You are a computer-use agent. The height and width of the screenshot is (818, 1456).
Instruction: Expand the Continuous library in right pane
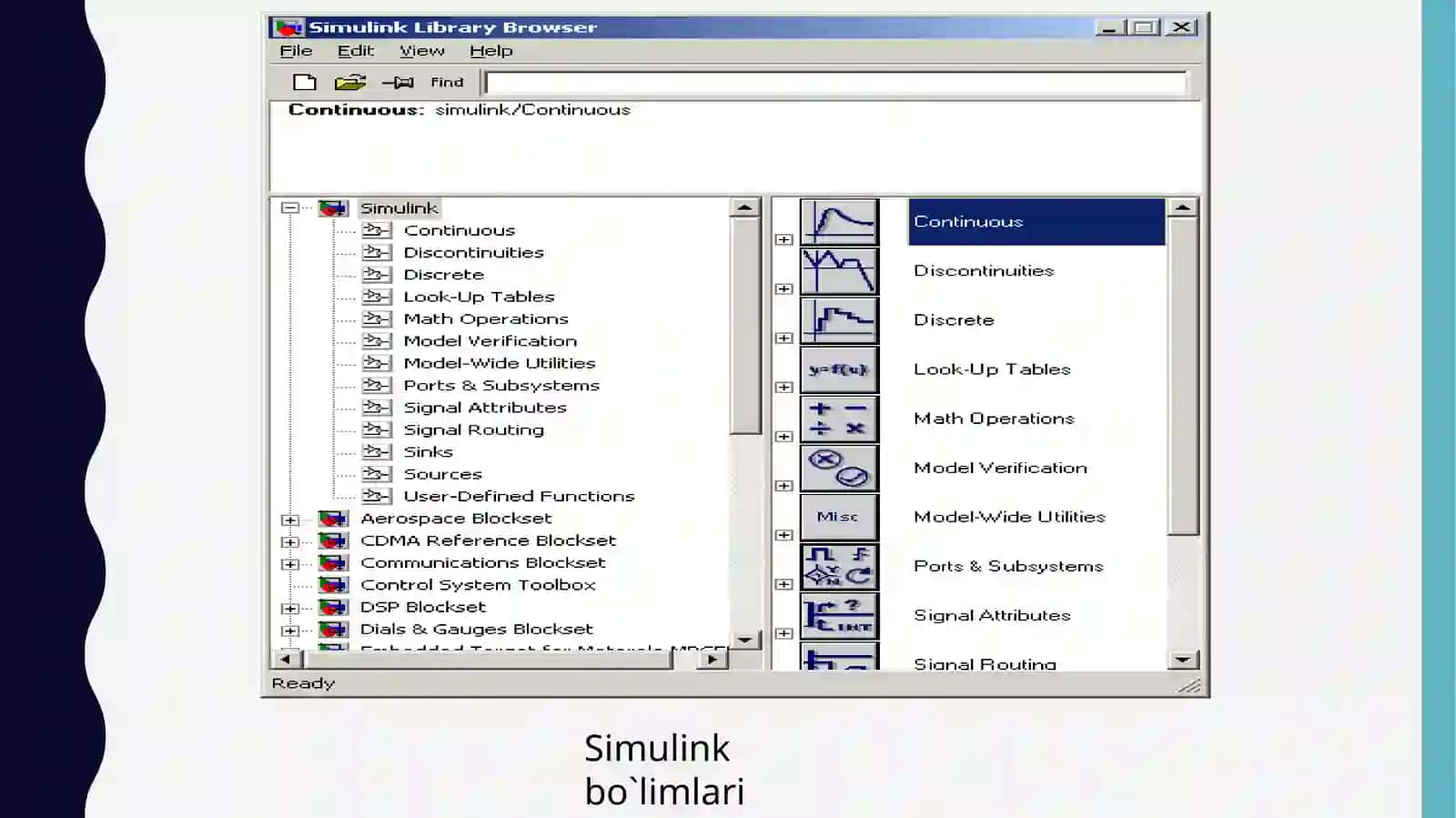tap(784, 240)
